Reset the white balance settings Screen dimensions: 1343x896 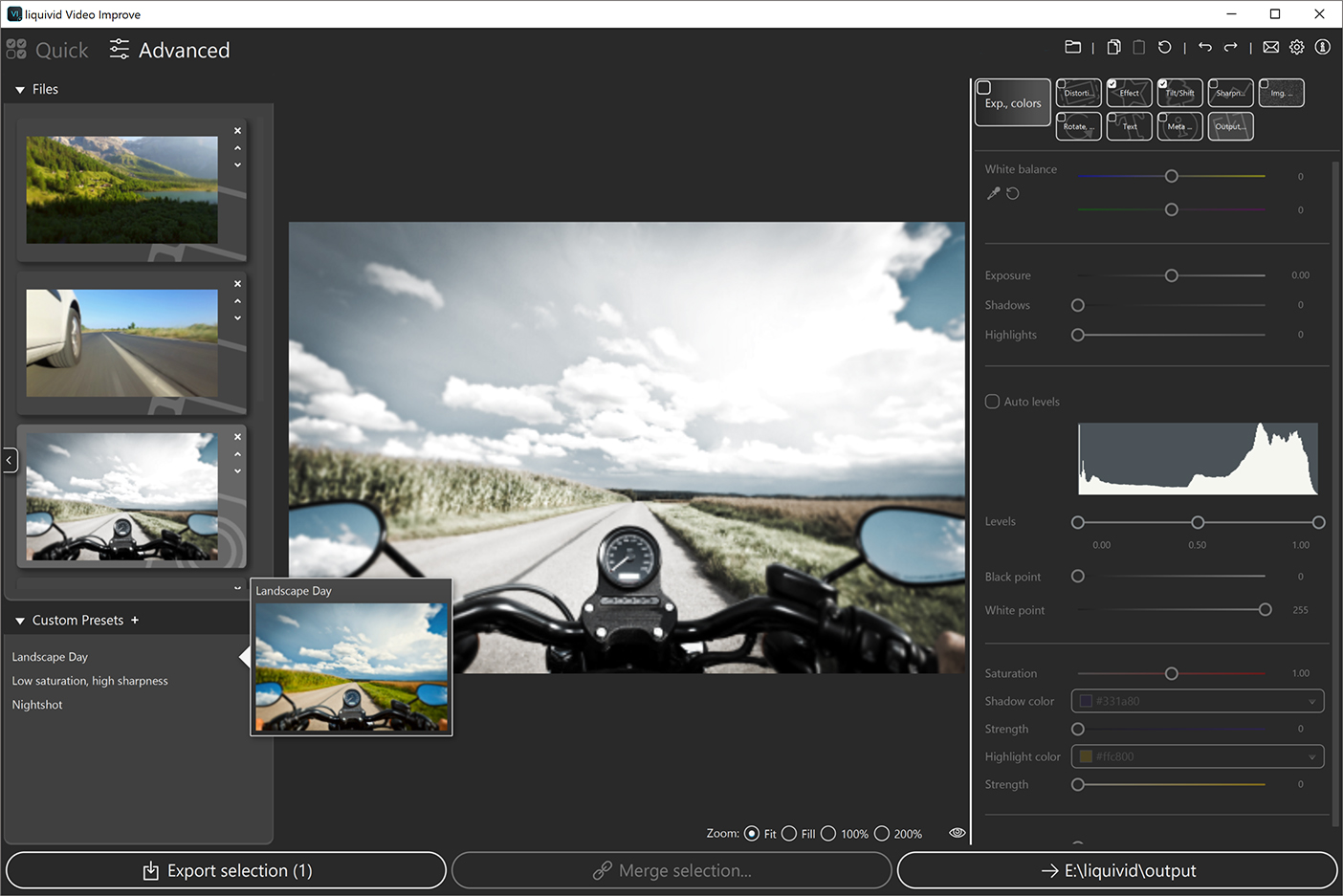click(1012, 192)
